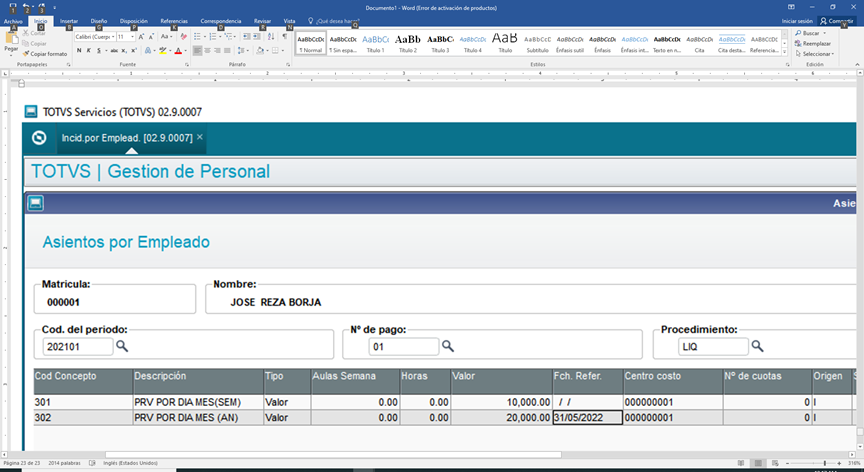Apply the Cita style
The image size is (864, 472).
tap(699, 42)
